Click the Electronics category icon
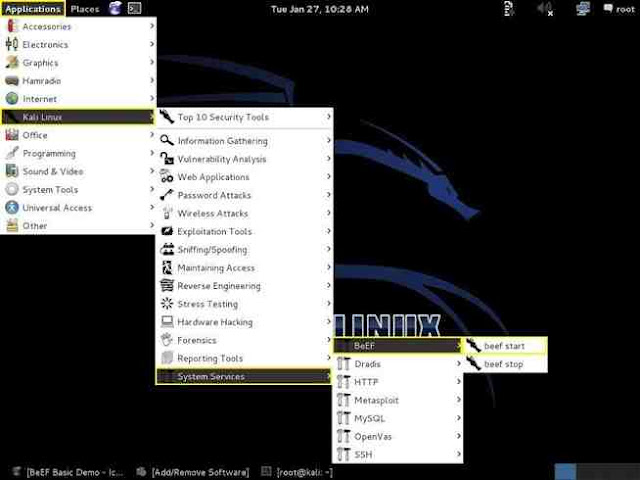The width and height of the screenshot is (640, 480). click(12, 44)
